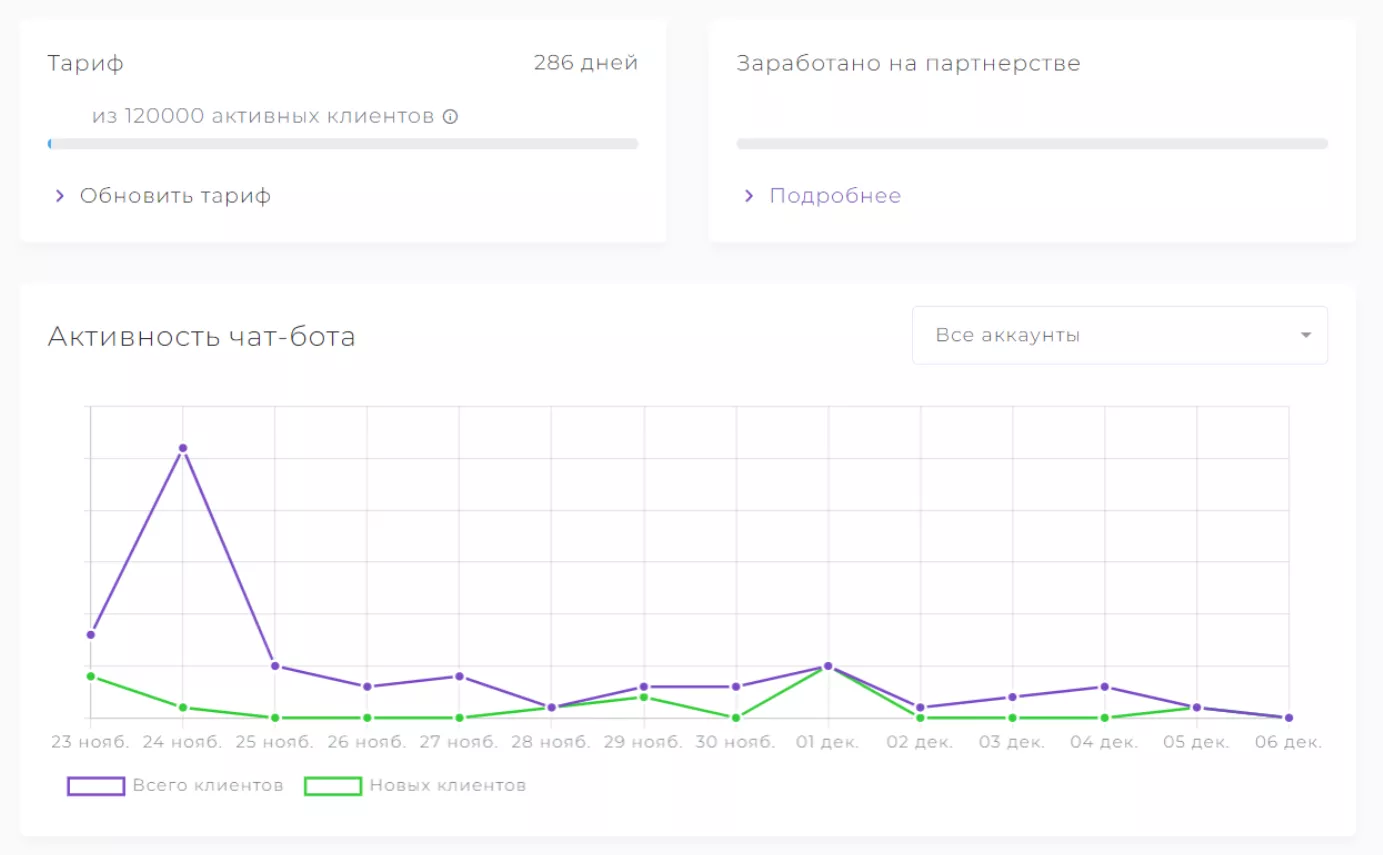Screen dimensions: 1383x855
Task: Click the green data point on 23 нояб.
Action: 91,676
